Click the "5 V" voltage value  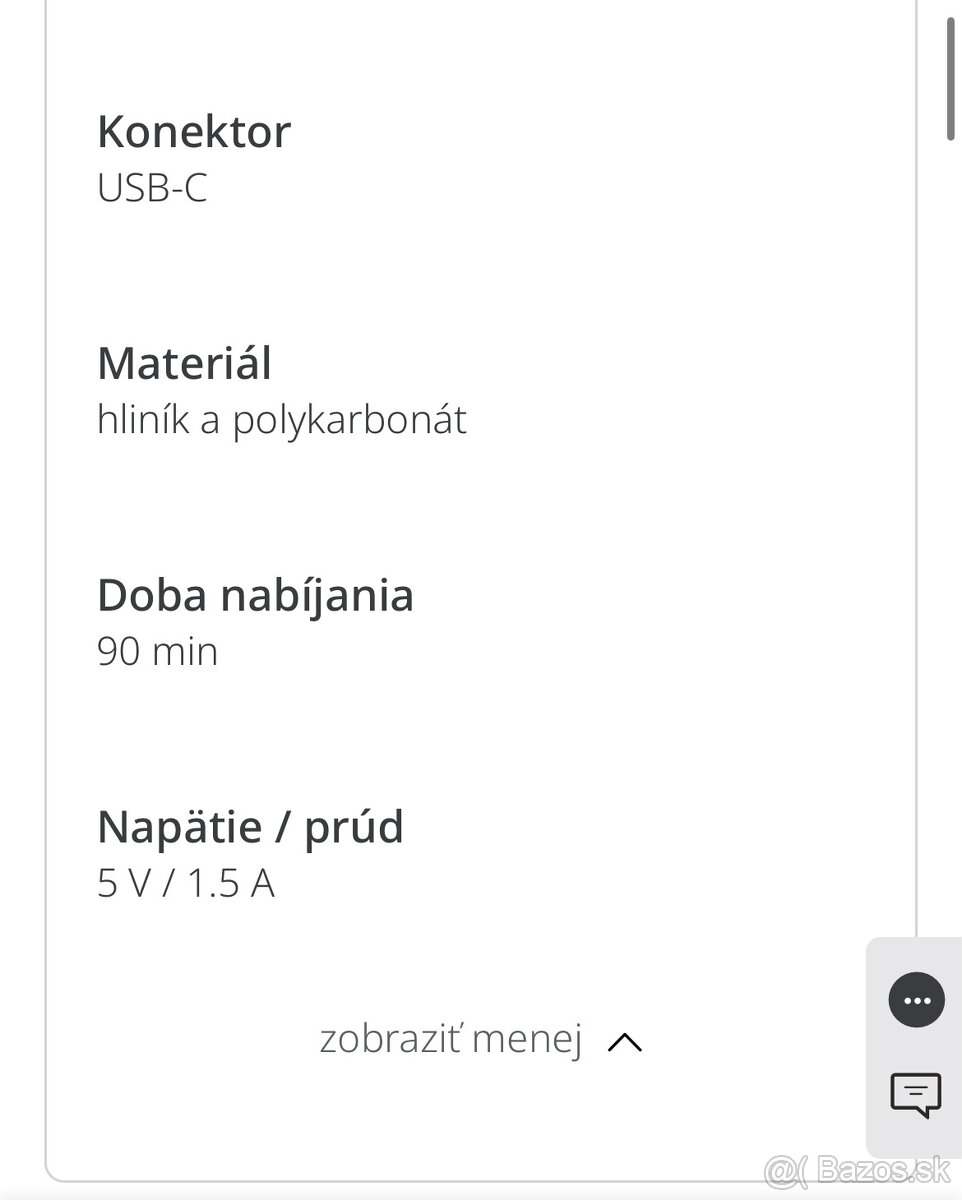coord(121,884)
